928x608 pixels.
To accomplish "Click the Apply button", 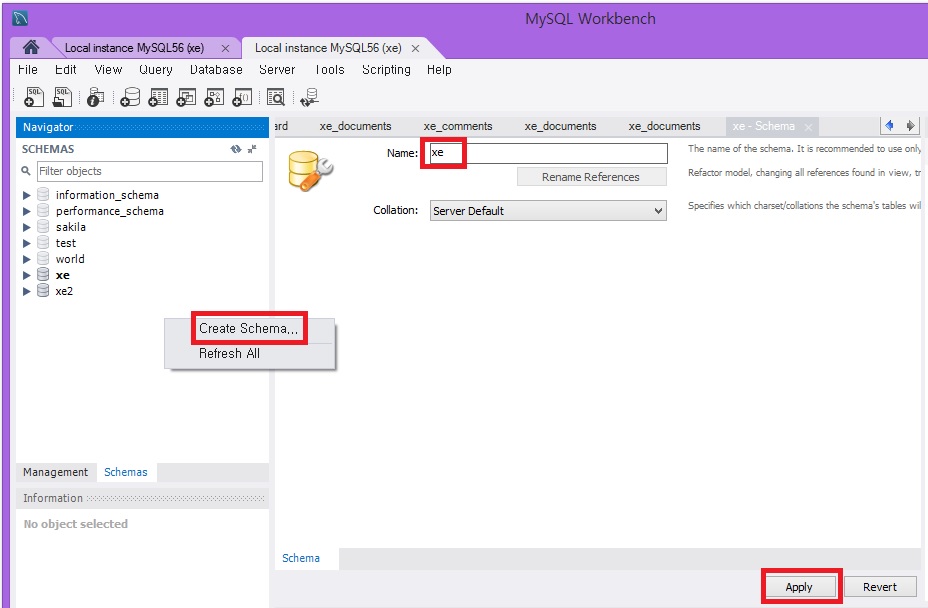I will pos(799,587).
